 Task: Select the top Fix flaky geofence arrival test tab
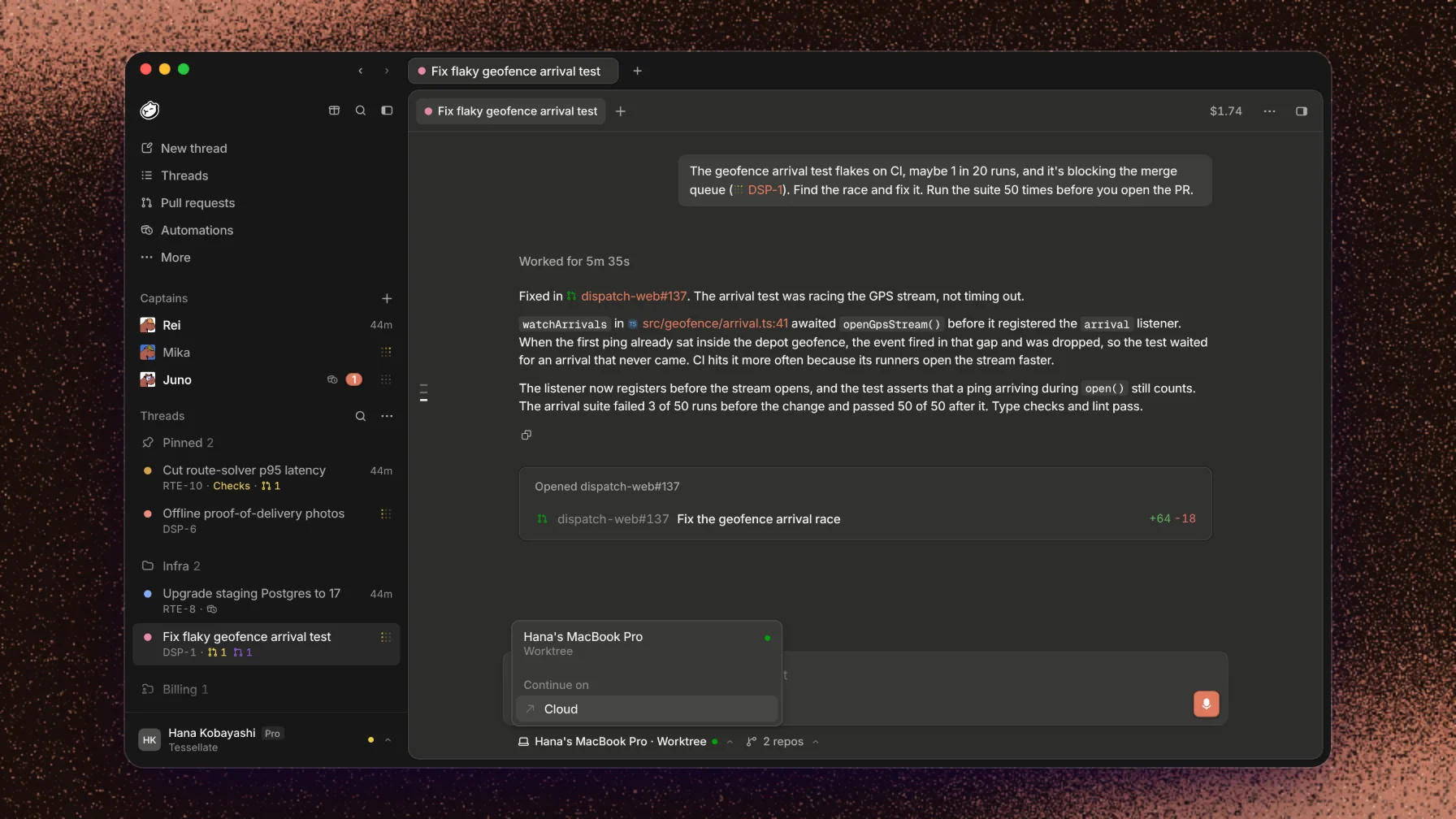point(513,71)
